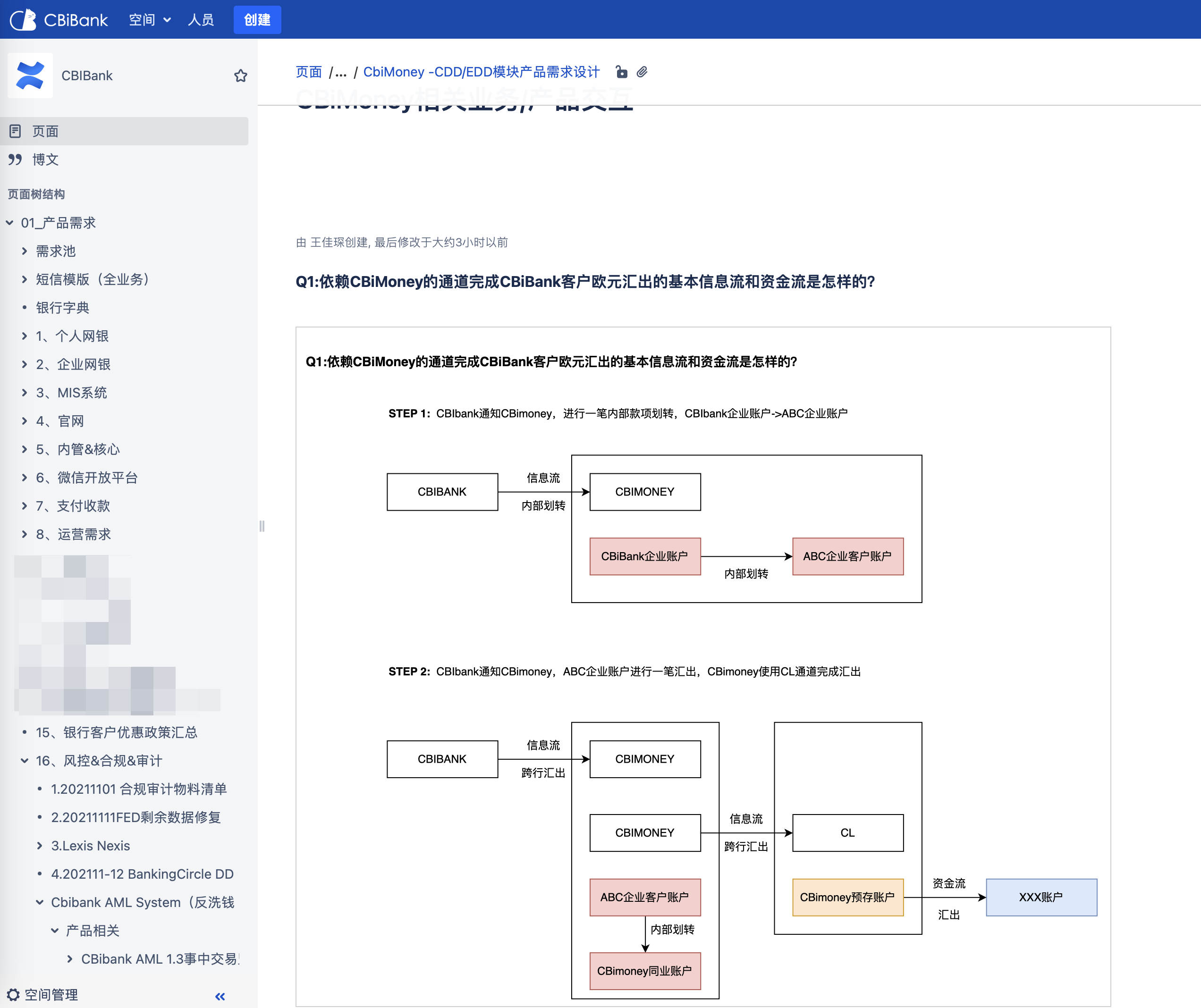This screenshot has height=1008, width=1201.
Task: Click CBimoney同业账户 box in diagram
Action: (645, 971)
